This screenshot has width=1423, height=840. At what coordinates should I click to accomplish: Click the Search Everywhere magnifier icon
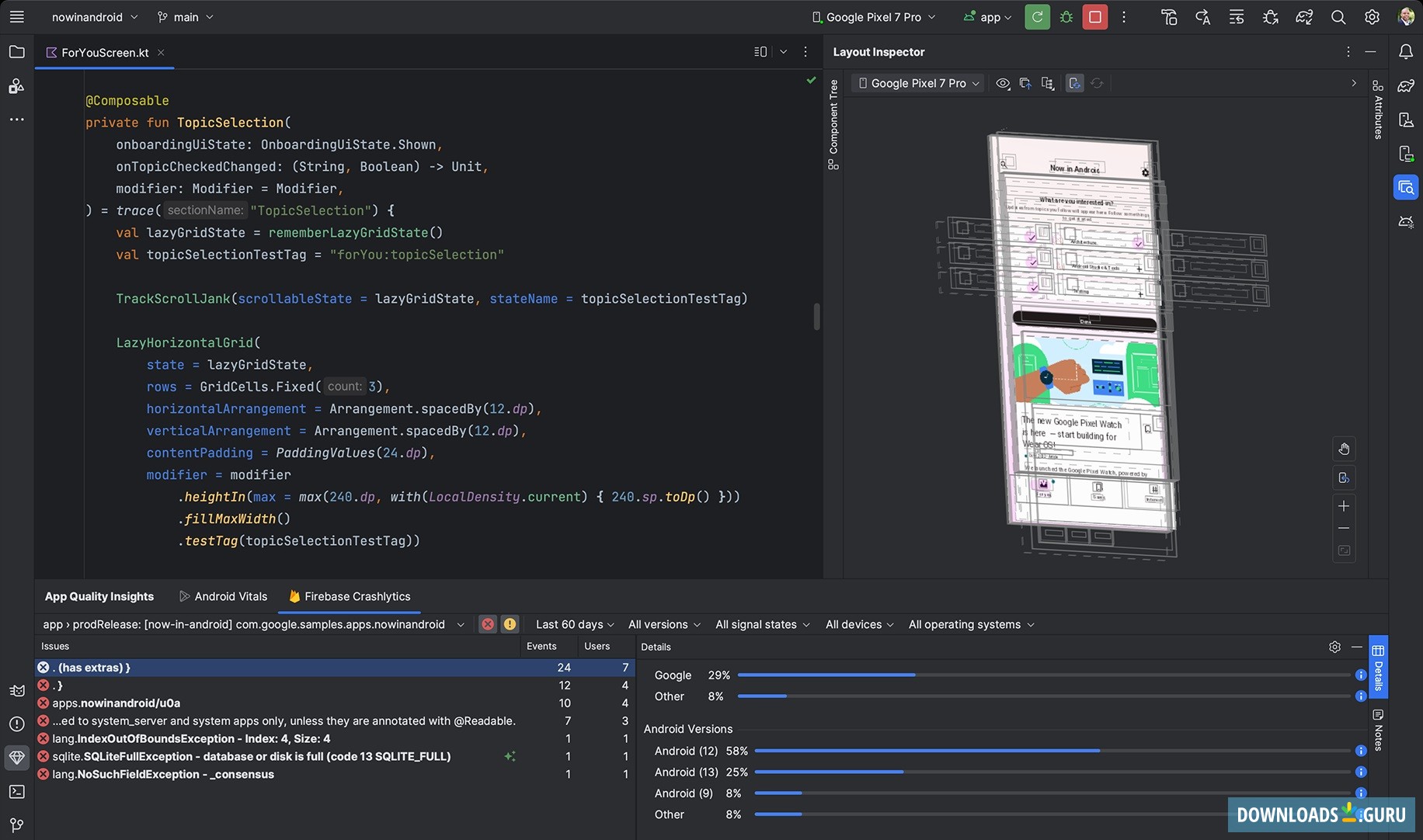[1338, 17]
